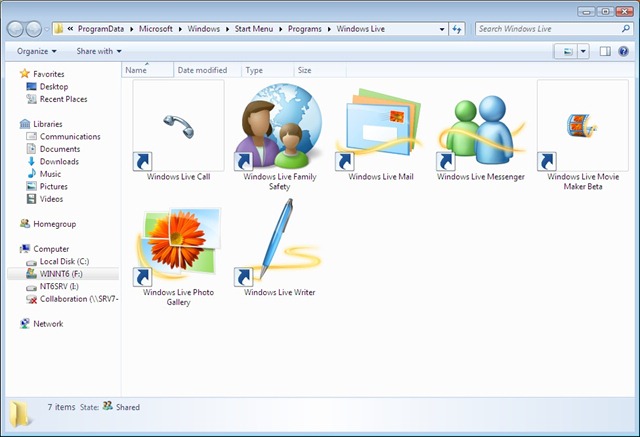Open the Documents library

[x=60, y=149]
